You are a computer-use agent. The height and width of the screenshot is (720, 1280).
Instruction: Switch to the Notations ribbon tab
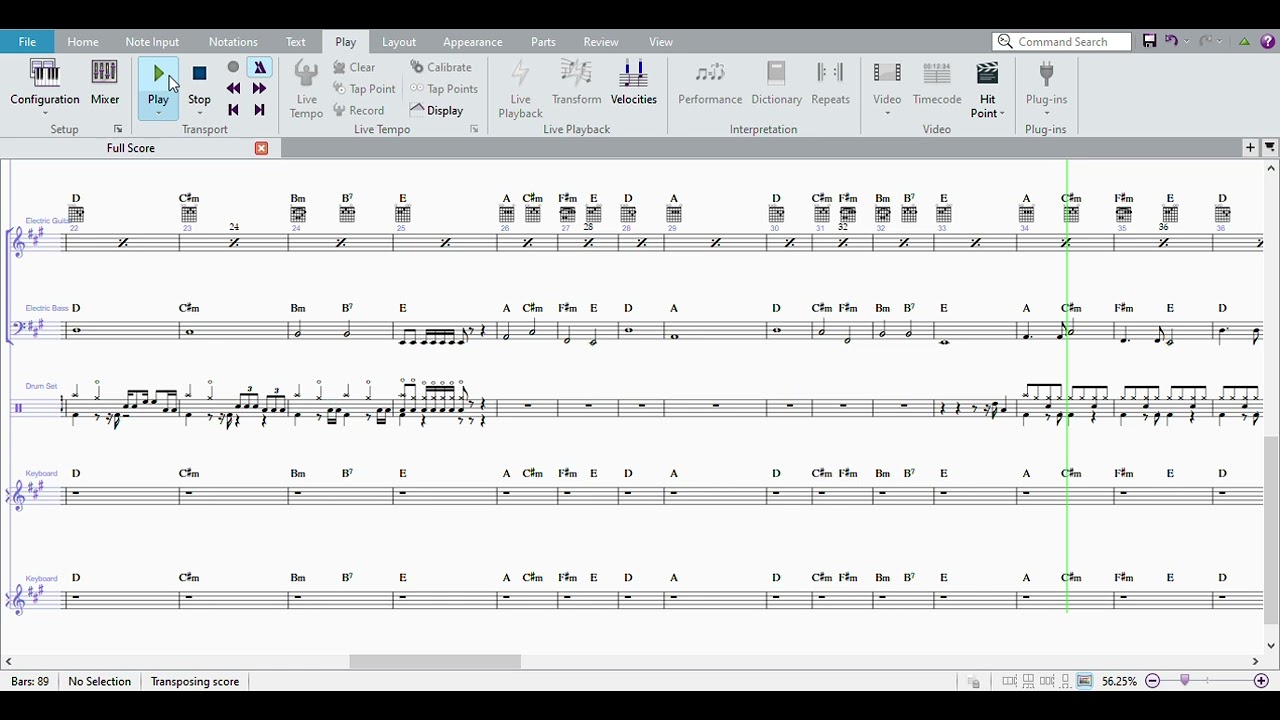233,42
